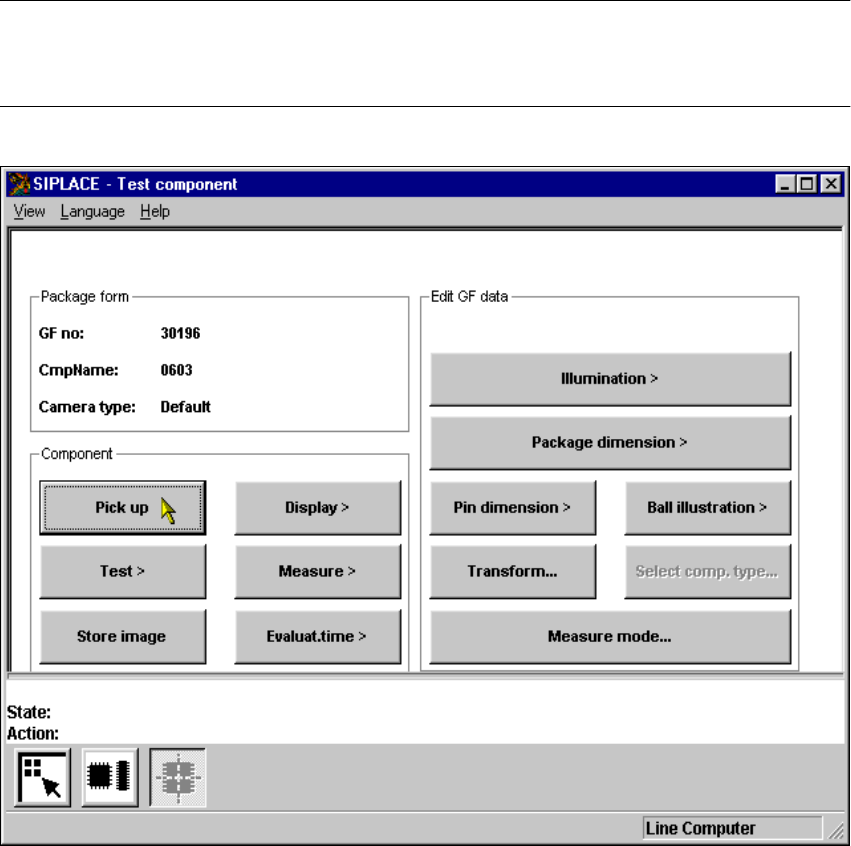
Task: Click the SIPLACE application title bar icon
Action: coord(17,184)
